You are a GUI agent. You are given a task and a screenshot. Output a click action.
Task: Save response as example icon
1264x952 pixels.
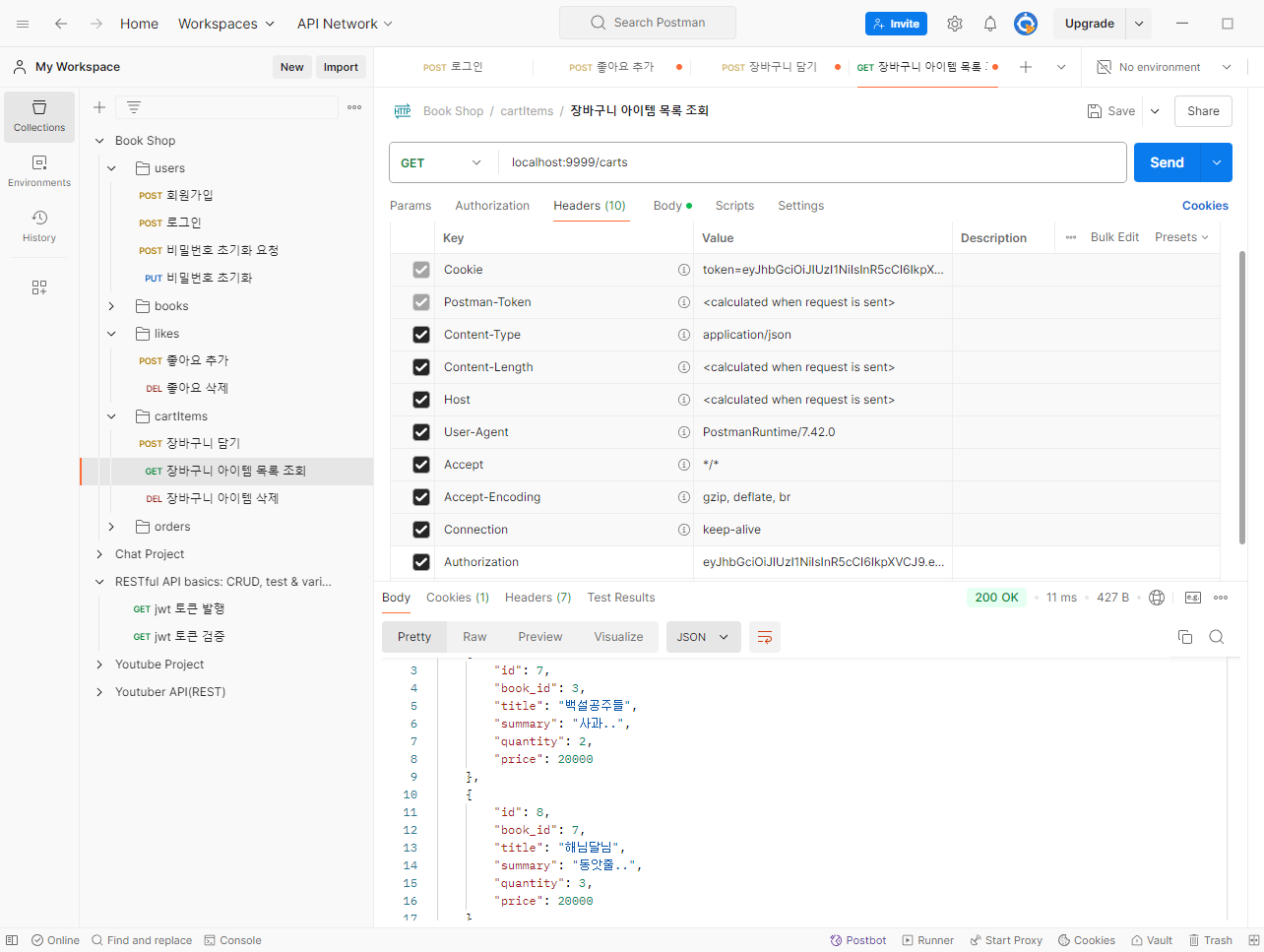1193,598
